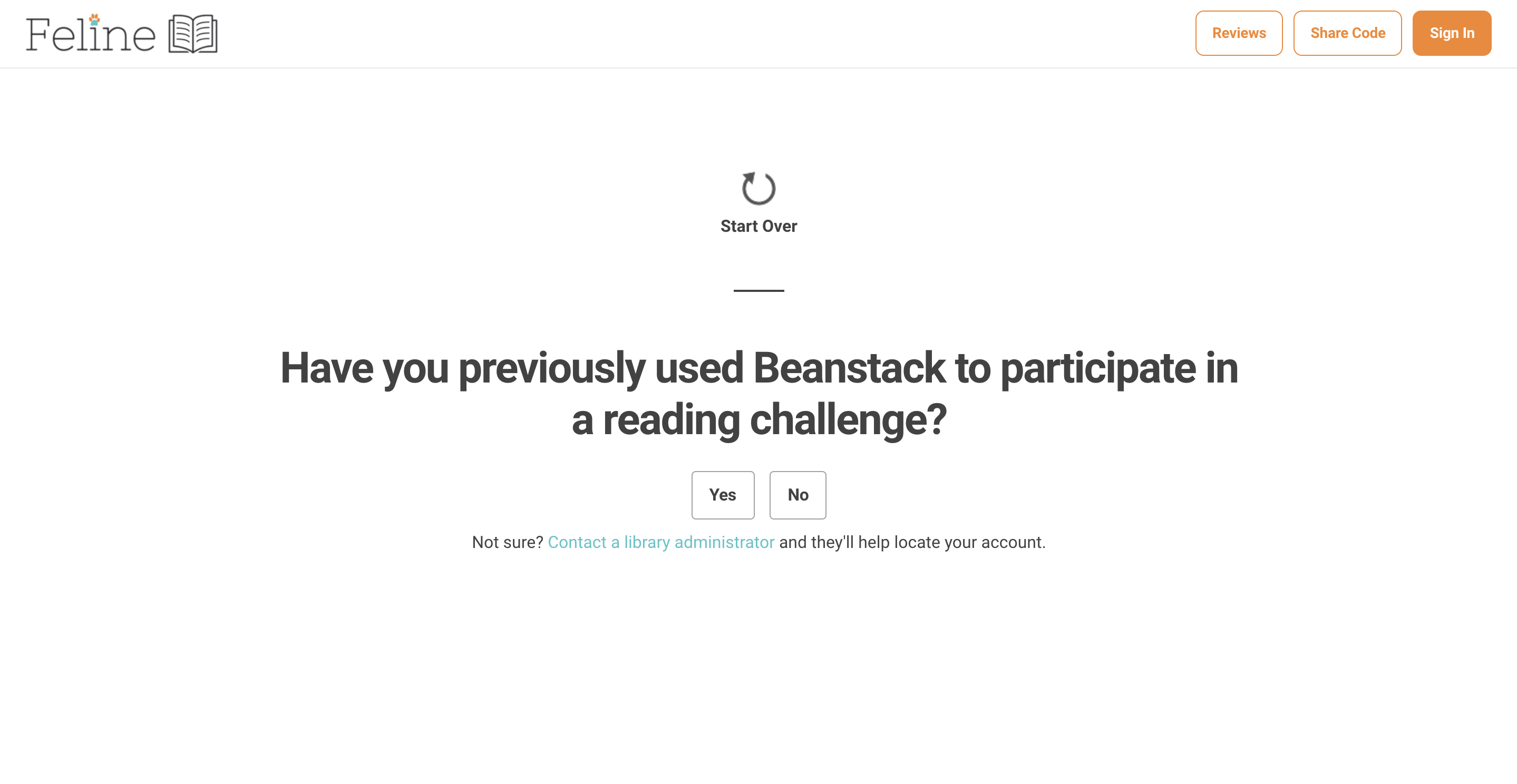This screenshot has height=784, width=1517.
Task: Click the "Have you previously used" heading line
Action: point(759,368)
